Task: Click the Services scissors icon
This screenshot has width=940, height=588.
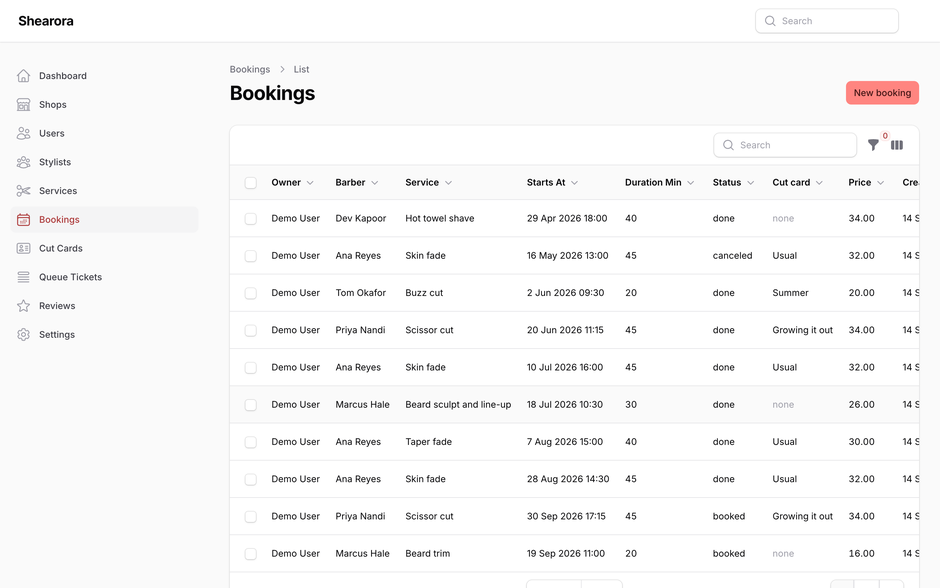Action: 23,191
